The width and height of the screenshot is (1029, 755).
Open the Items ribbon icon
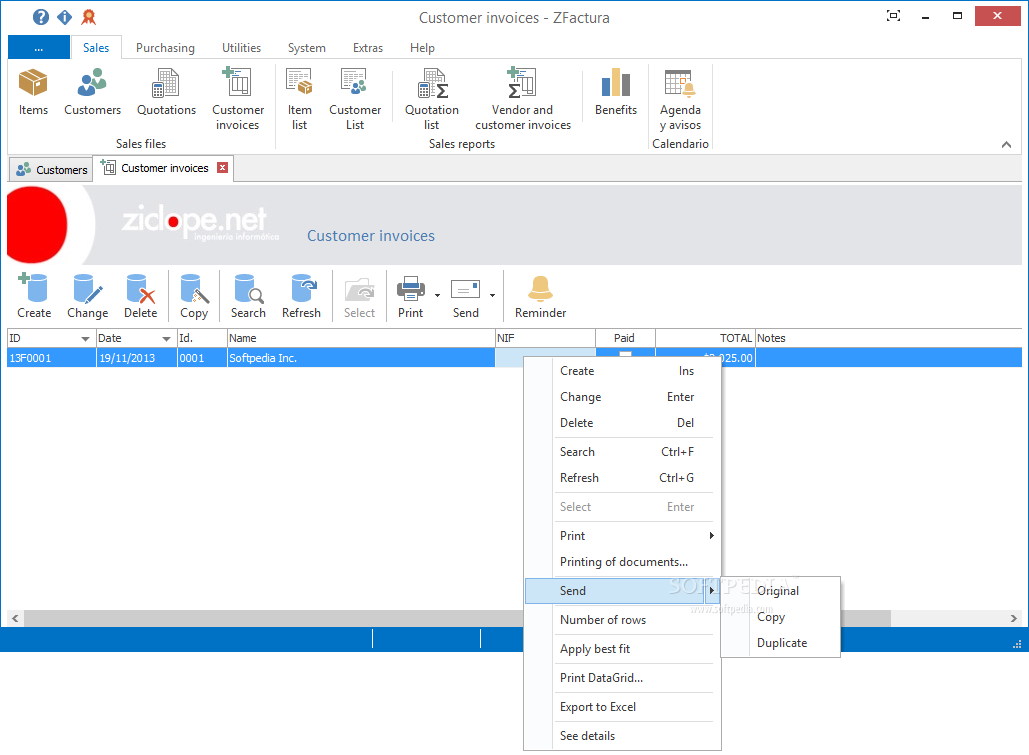pos(33,92)
